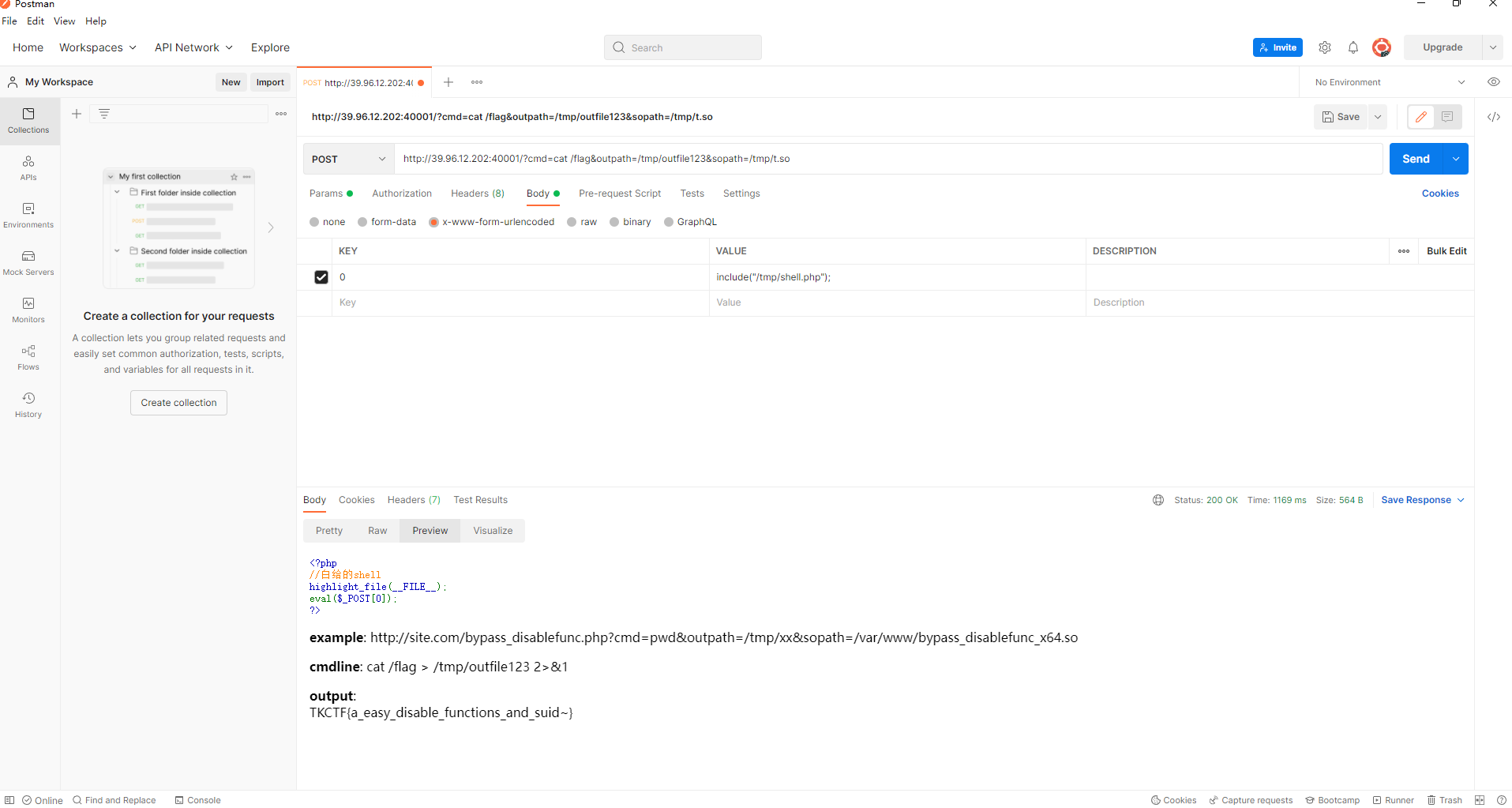Click Bulk Edit in body table

(1446, 251)
